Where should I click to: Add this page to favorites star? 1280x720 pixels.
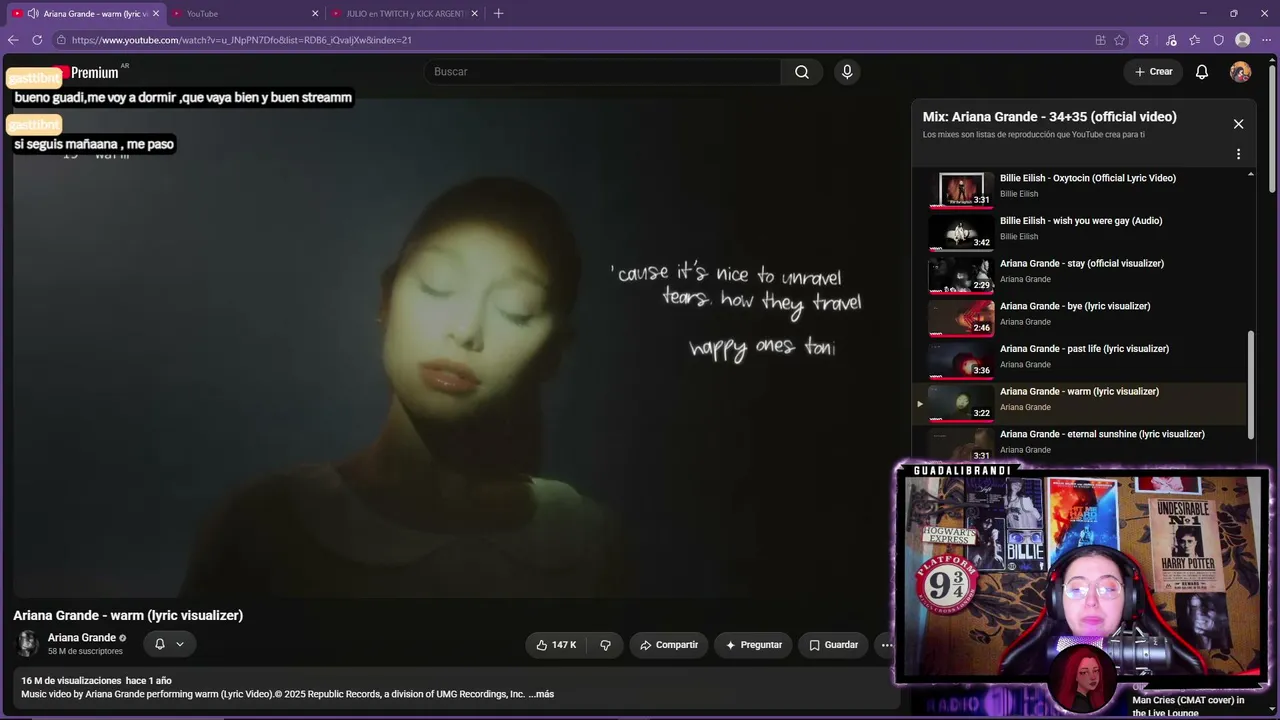[x=1119, y=40]
